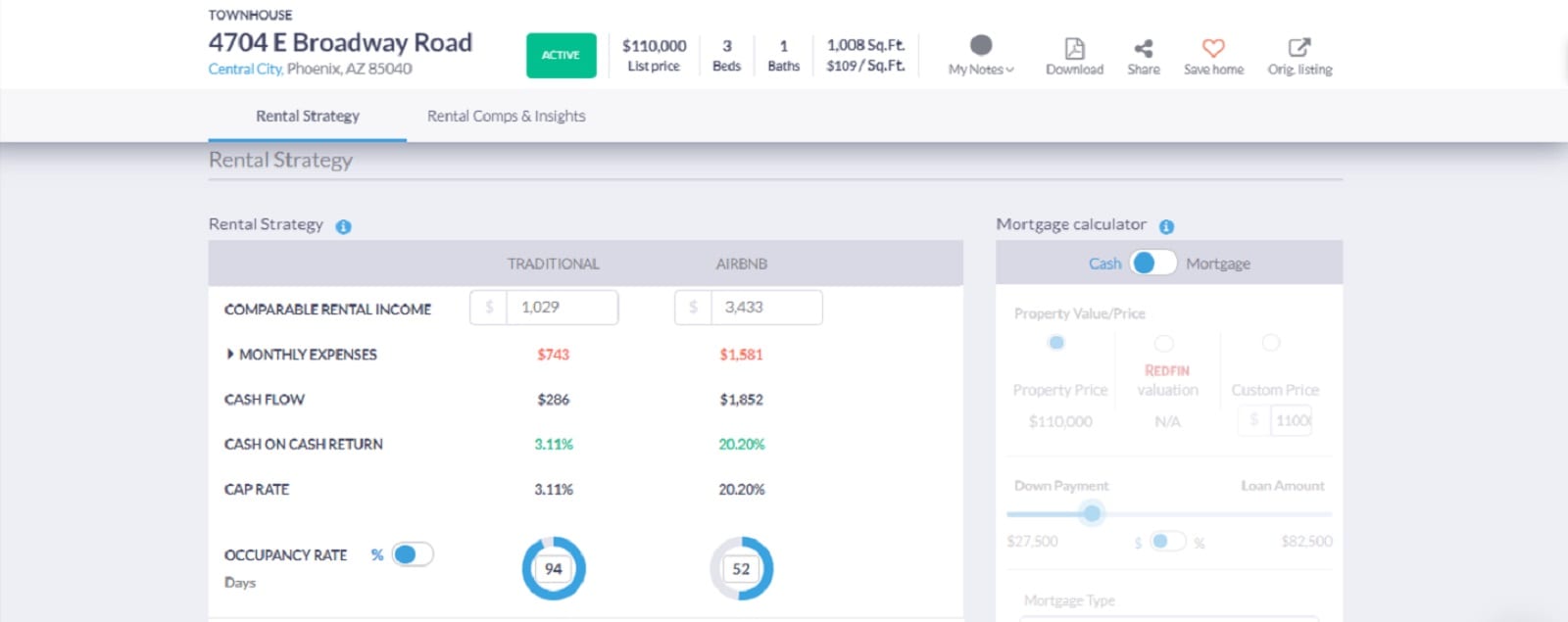Toggle the Cash/Mortgage switch
This screenshot has width=1568, height=622.
[x=1152, y=263]
